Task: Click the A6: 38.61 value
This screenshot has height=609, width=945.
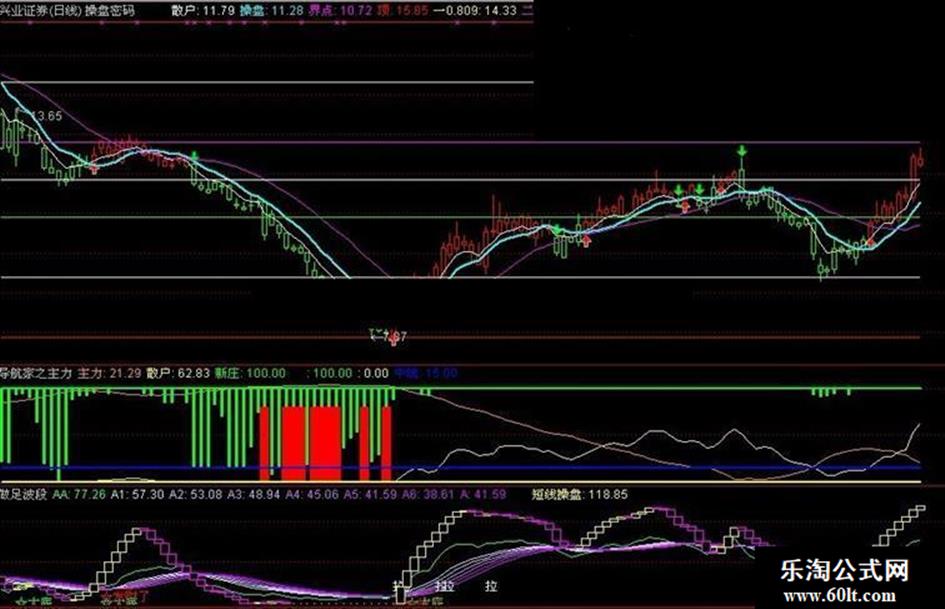Action: pos(429,494)
